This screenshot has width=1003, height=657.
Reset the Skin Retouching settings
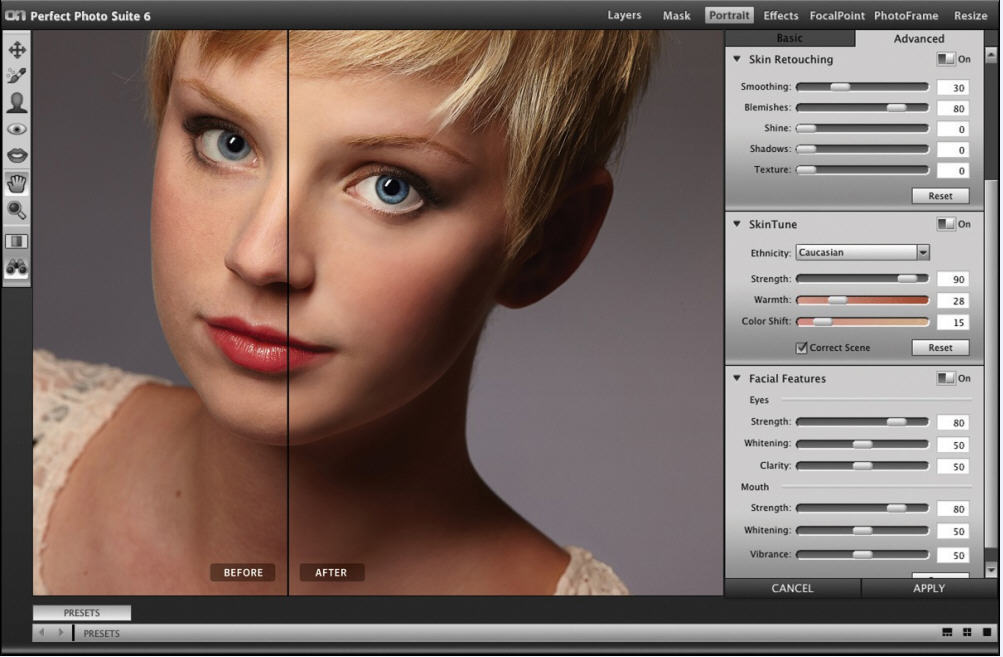coord(939,195)
